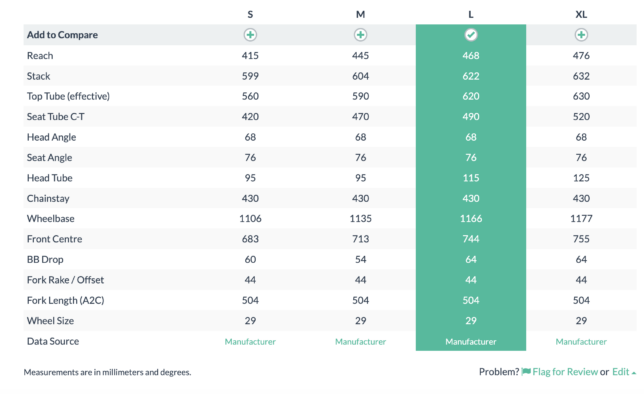The width and height of the screenshot is (644, 394).
Task: Select the M column header
Action: point(360,14)
